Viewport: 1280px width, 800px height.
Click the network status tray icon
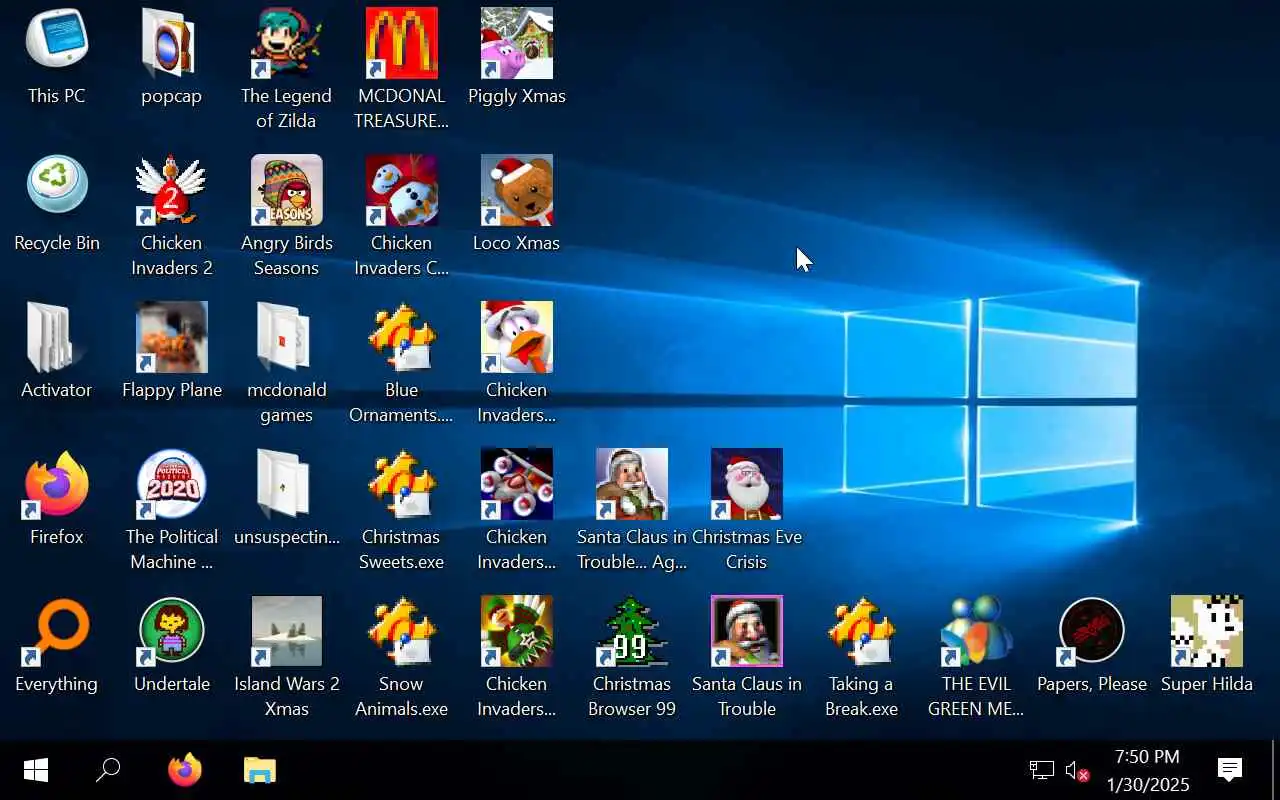(x=1042, y=770)
